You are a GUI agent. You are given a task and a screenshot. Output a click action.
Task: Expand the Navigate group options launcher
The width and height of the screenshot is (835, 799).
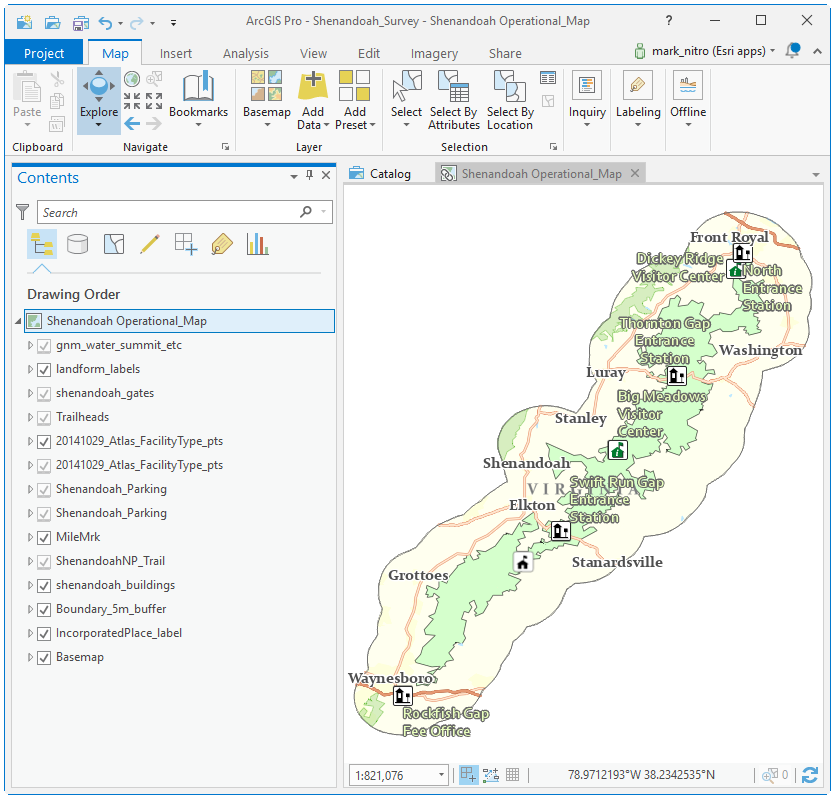(225, 147)
